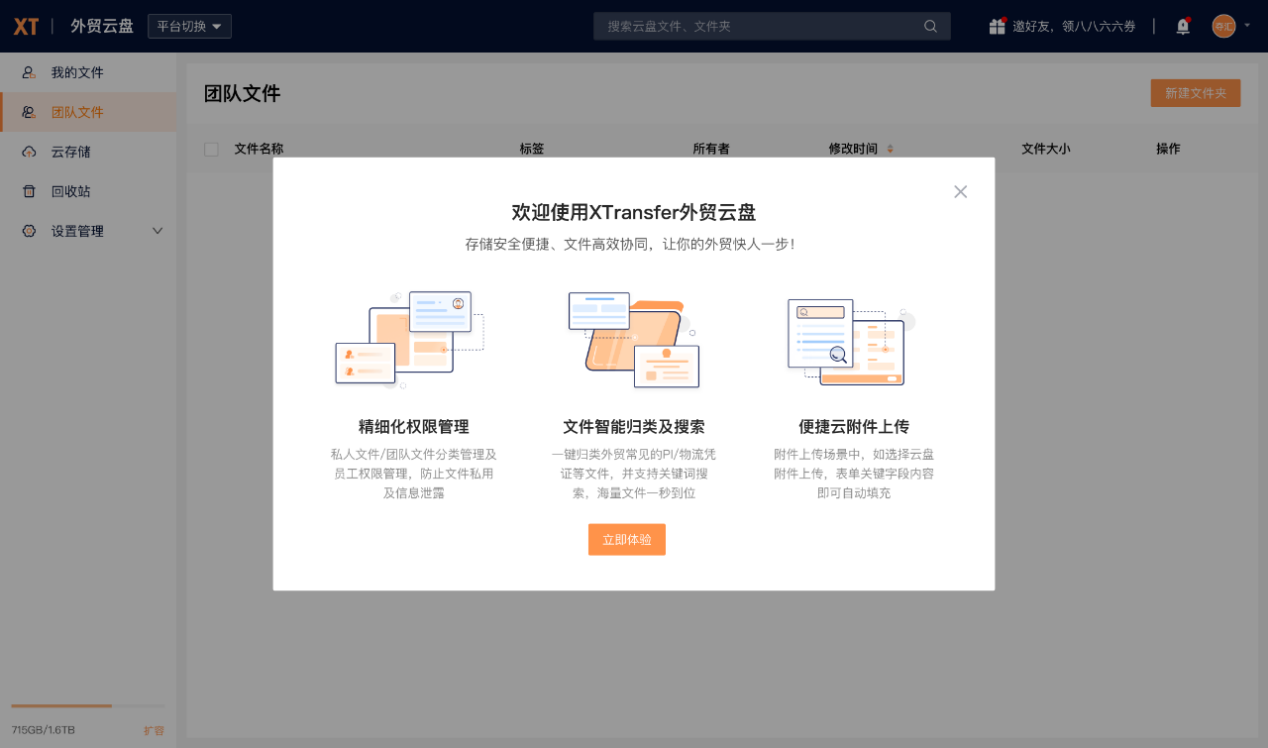
Task: Click the 便捷云附件上传 heading
Action: 854,427
